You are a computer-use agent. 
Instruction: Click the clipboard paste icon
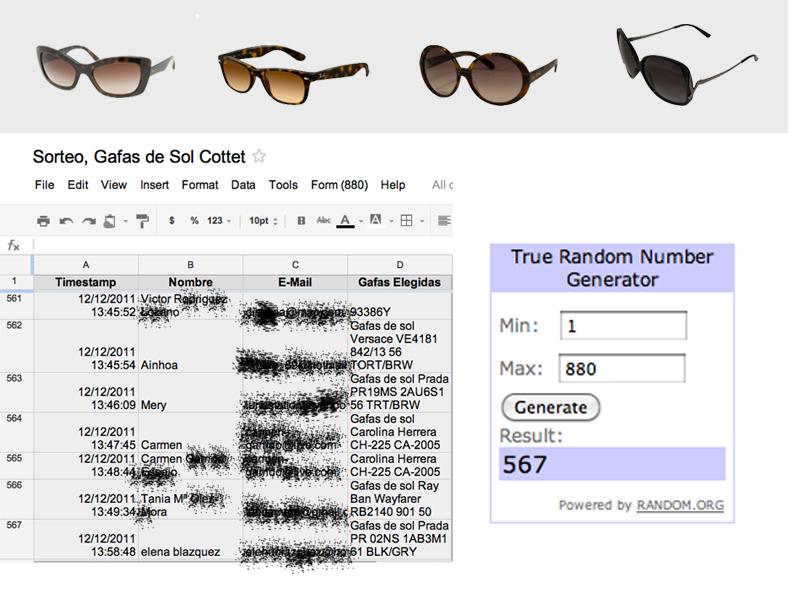(109, 221)
